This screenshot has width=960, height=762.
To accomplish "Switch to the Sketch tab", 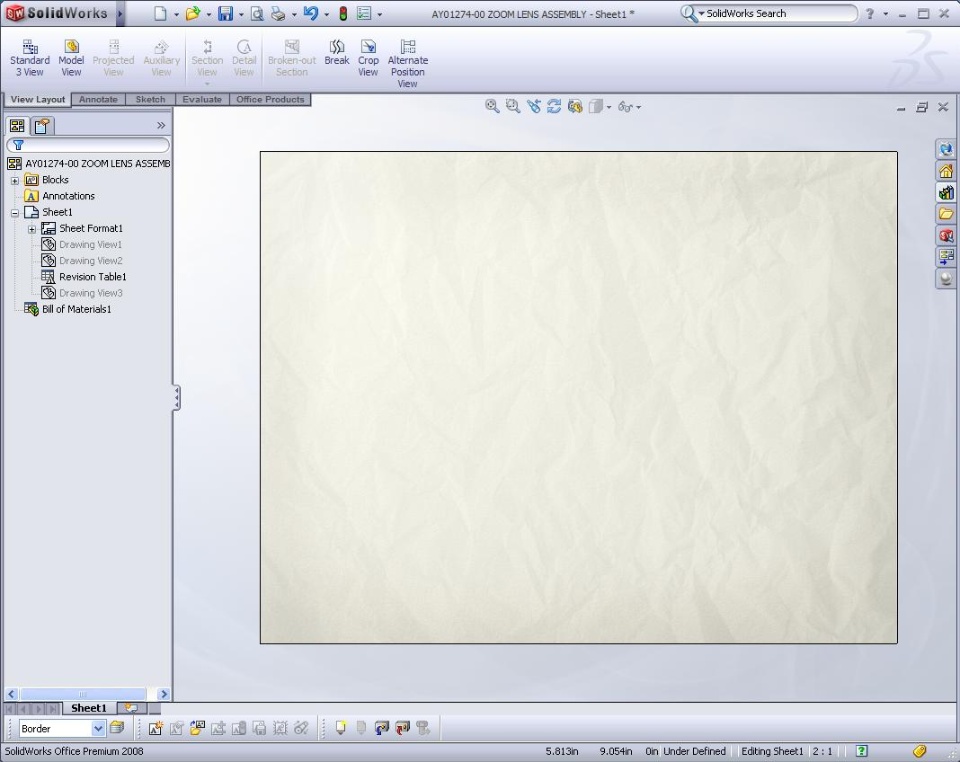I will point(150,99).
